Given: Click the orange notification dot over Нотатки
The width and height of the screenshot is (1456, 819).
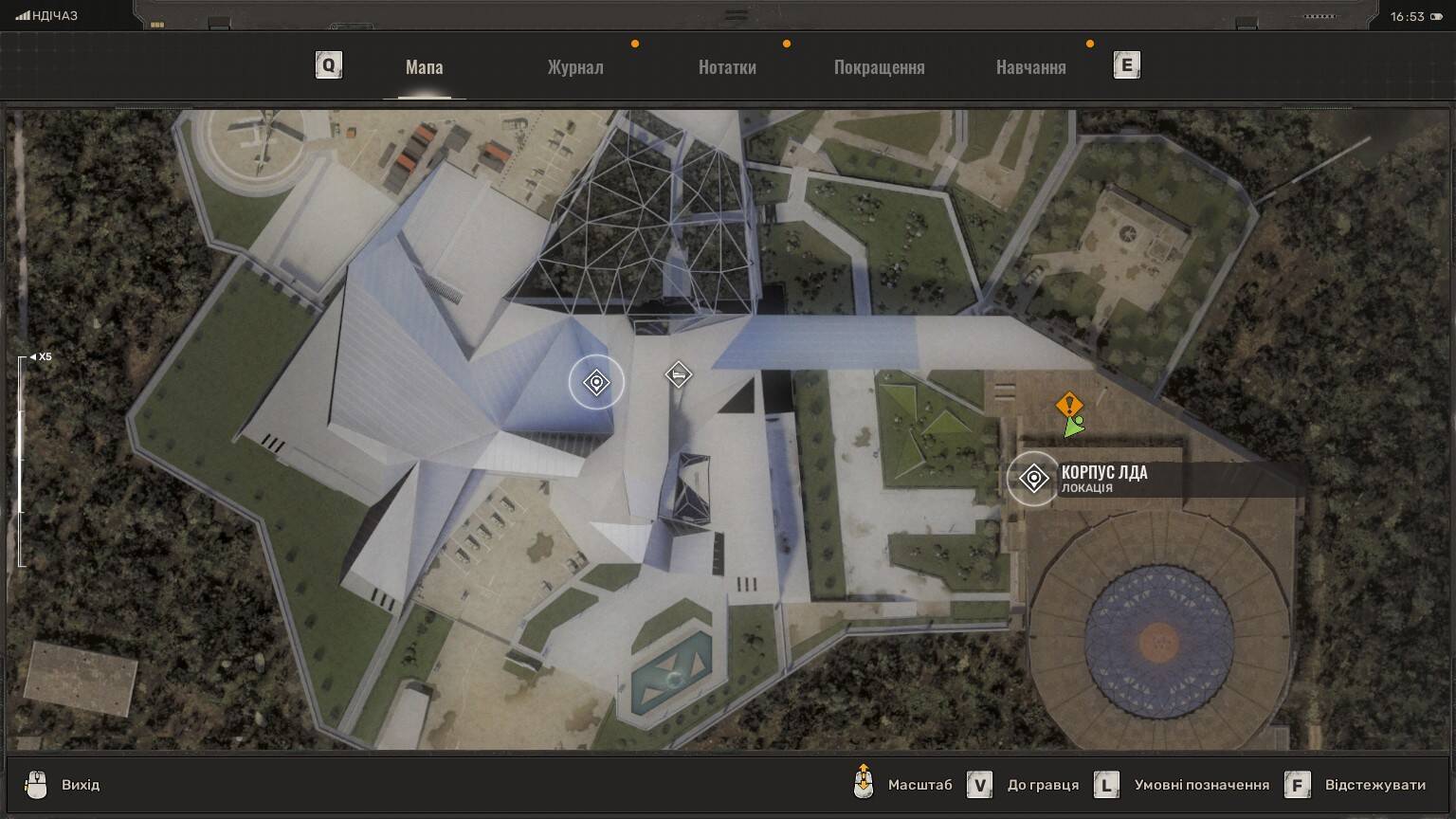Looking at the screenshot, I should 787,44.
